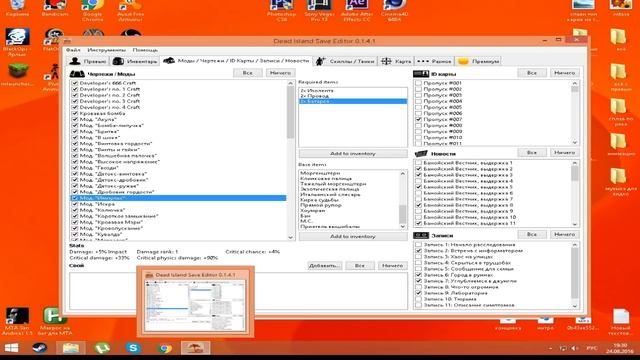Click the Windows Start button
Screen dimensions: 640x360
point(11,348)
